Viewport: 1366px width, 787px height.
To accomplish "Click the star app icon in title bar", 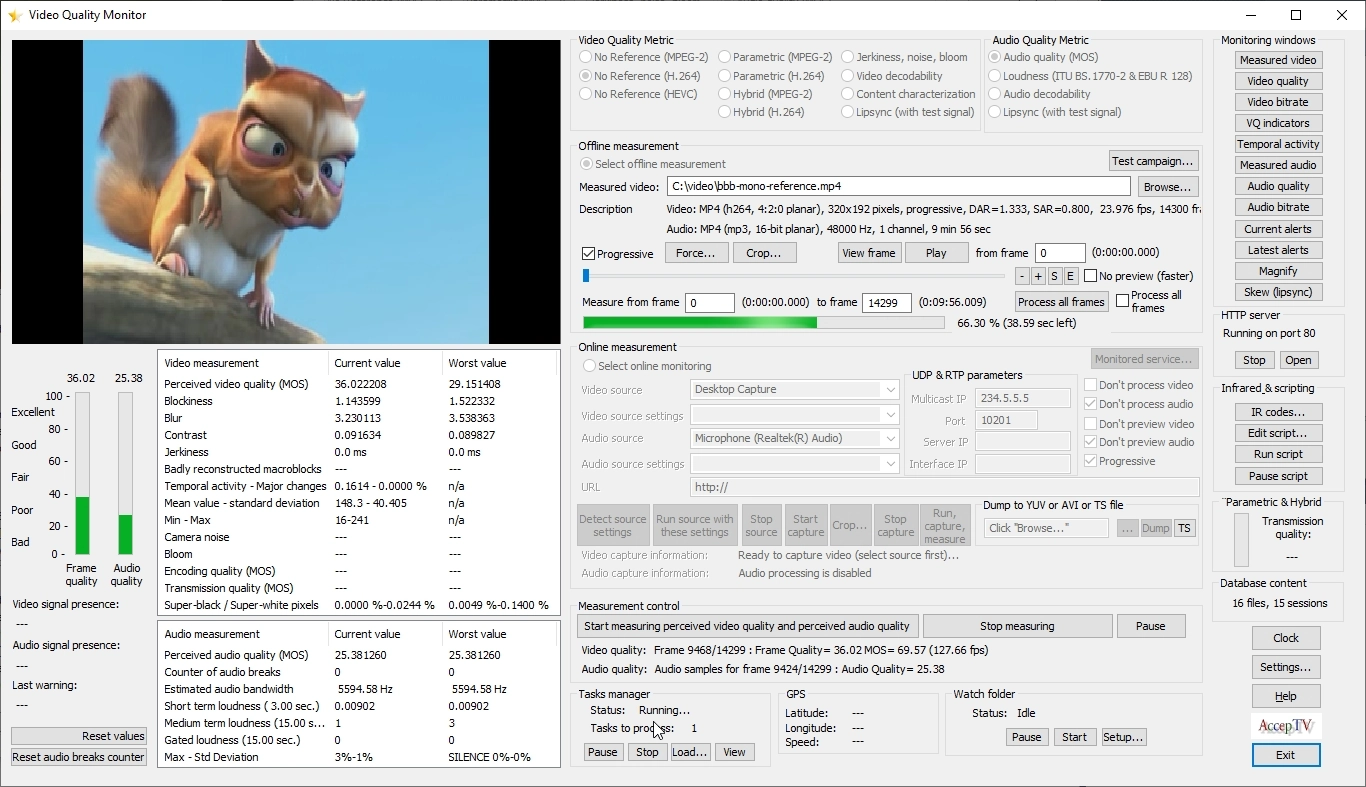I will (15, 15).
